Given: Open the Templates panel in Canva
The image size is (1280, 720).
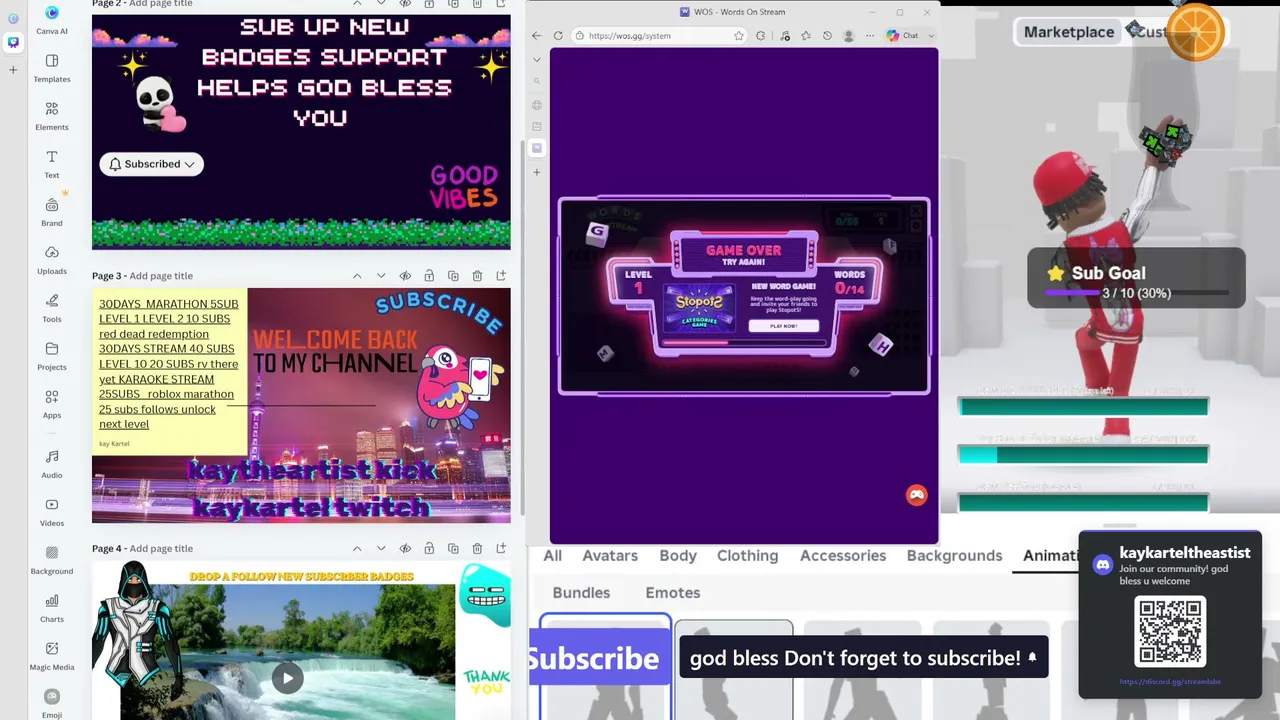Looking at the screenshot, I should pyautogui.click(x=52, y=67).
